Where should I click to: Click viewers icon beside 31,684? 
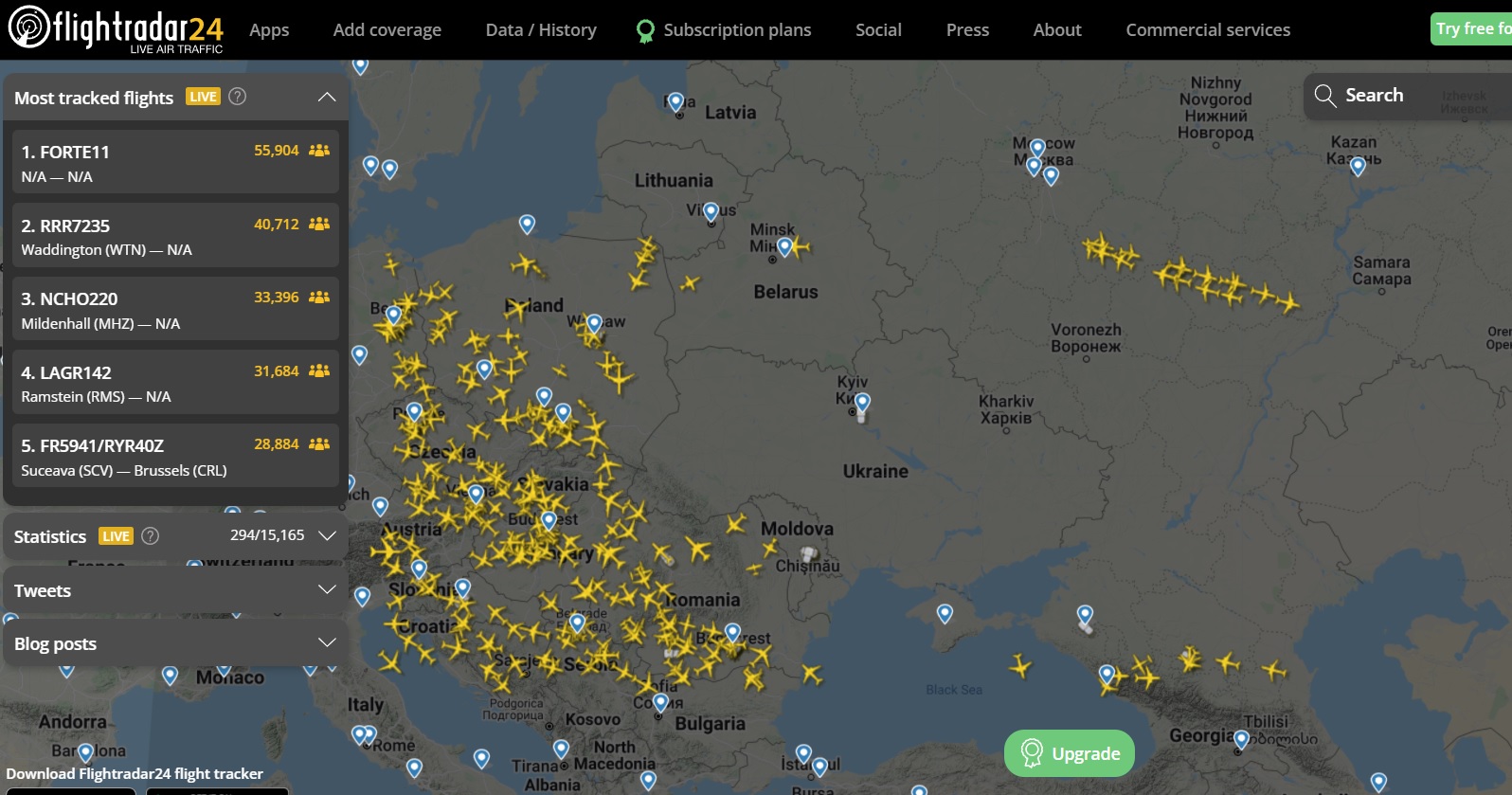[x=319, y=371]
